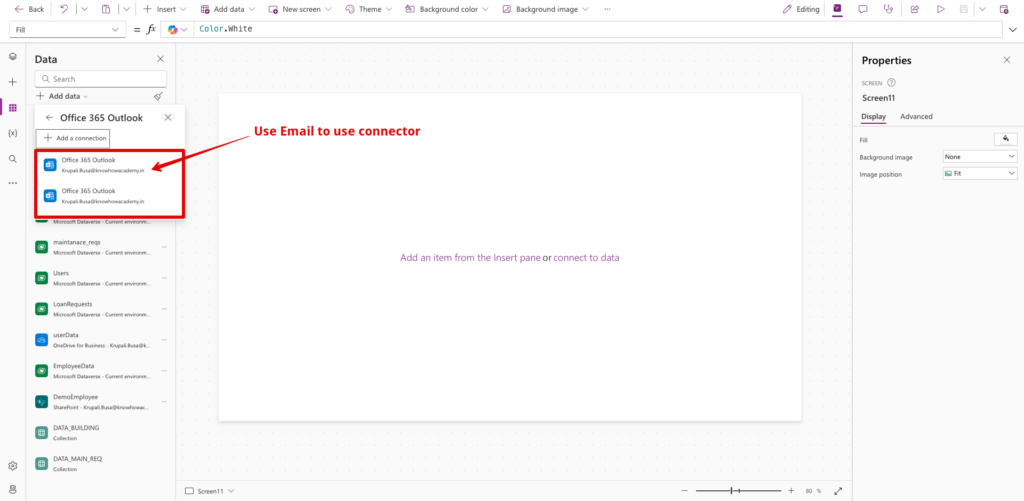Open the Comments speech bubble icon
1024x501 pixels.
pyautogui.click(x=863, y=9)
